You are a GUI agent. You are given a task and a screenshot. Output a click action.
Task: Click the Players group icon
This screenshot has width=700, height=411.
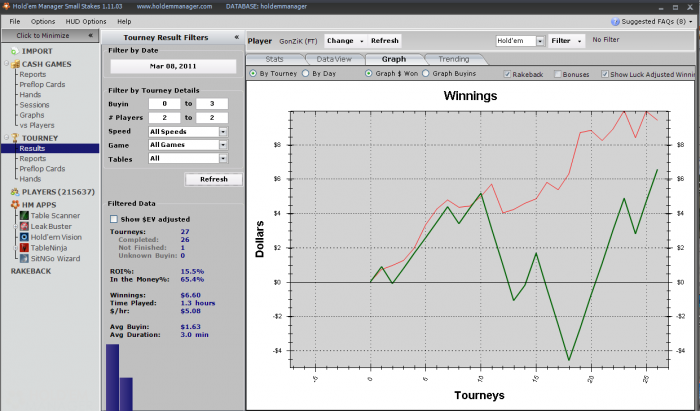pos(15,192)
